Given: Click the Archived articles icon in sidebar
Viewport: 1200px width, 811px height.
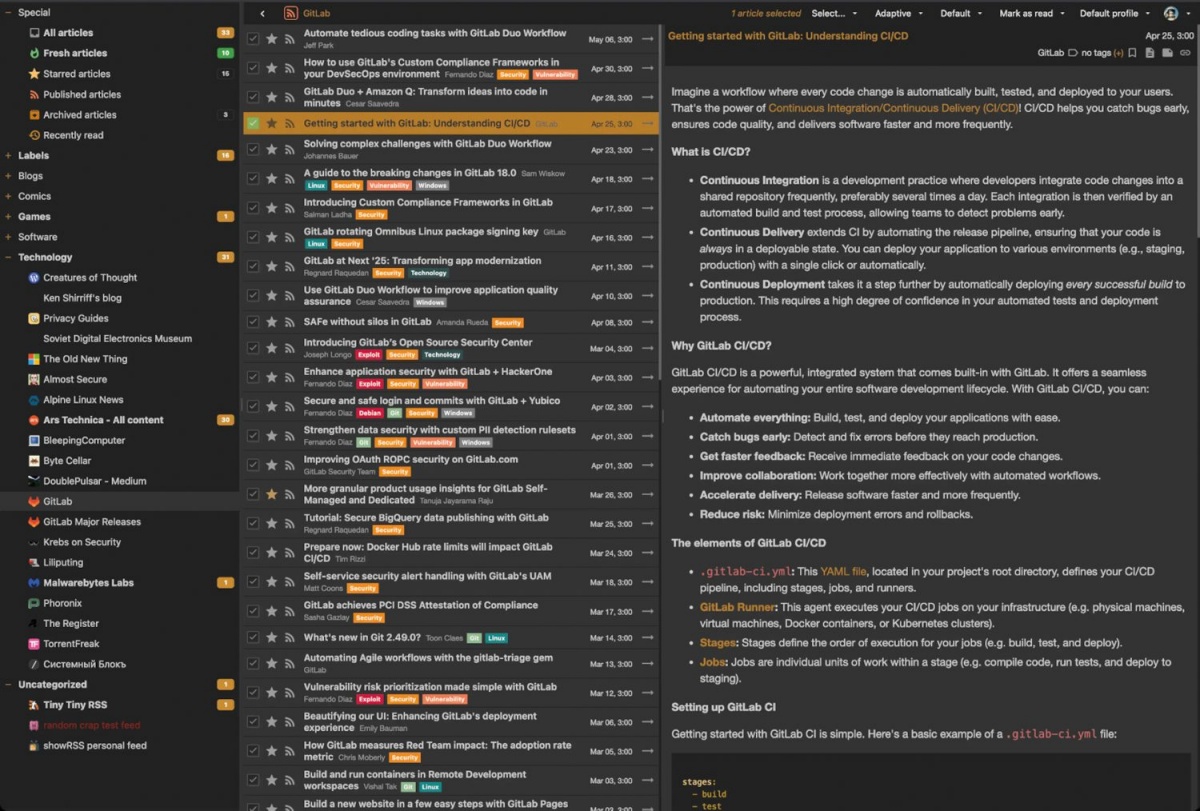Looking at the screenshot, I should coord(34,115).
